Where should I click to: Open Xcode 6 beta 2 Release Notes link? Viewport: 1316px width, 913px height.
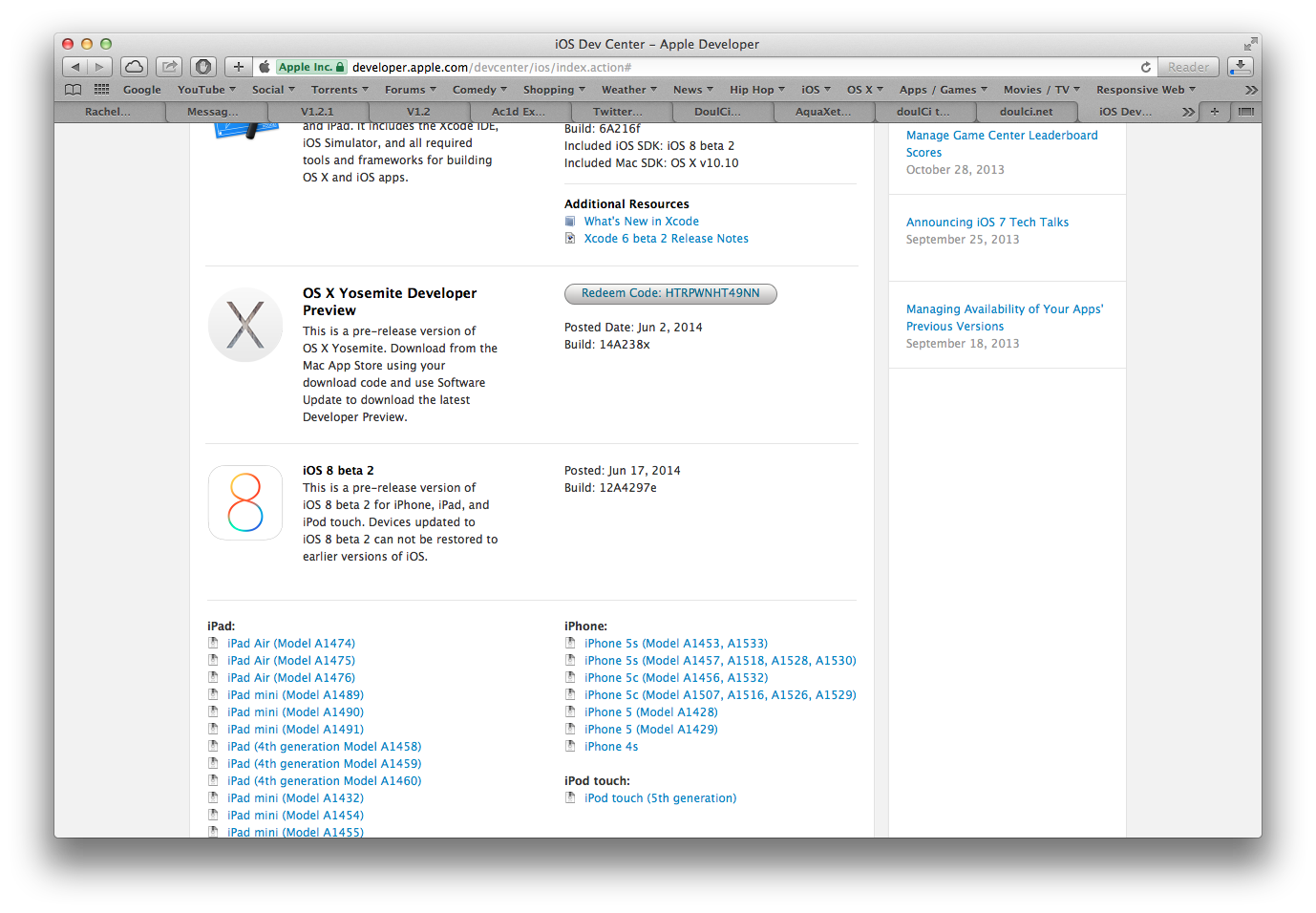(x=667, y=239)
